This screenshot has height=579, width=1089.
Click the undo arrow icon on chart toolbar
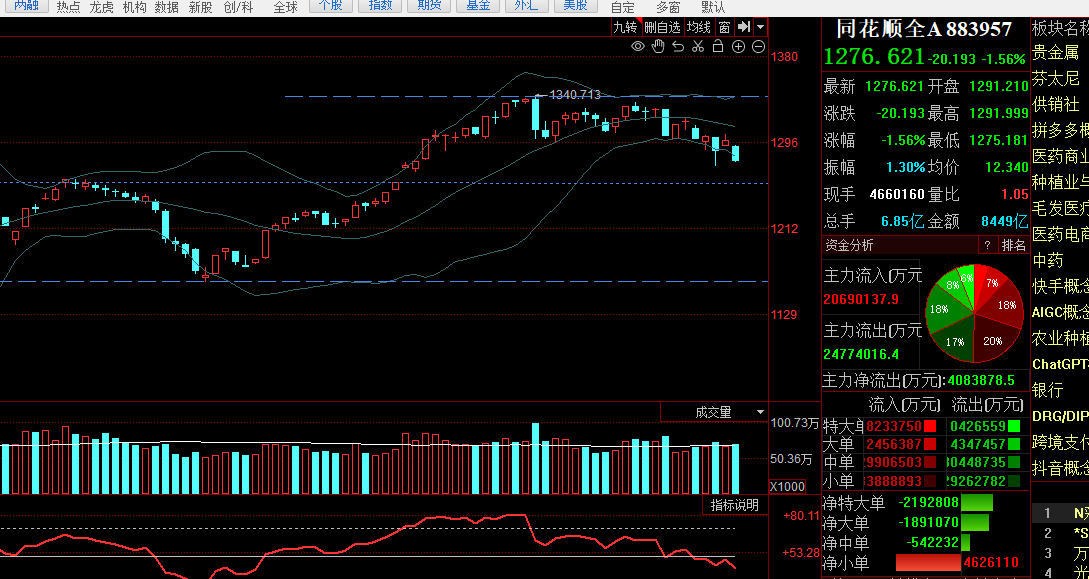[x=678, y=47]
